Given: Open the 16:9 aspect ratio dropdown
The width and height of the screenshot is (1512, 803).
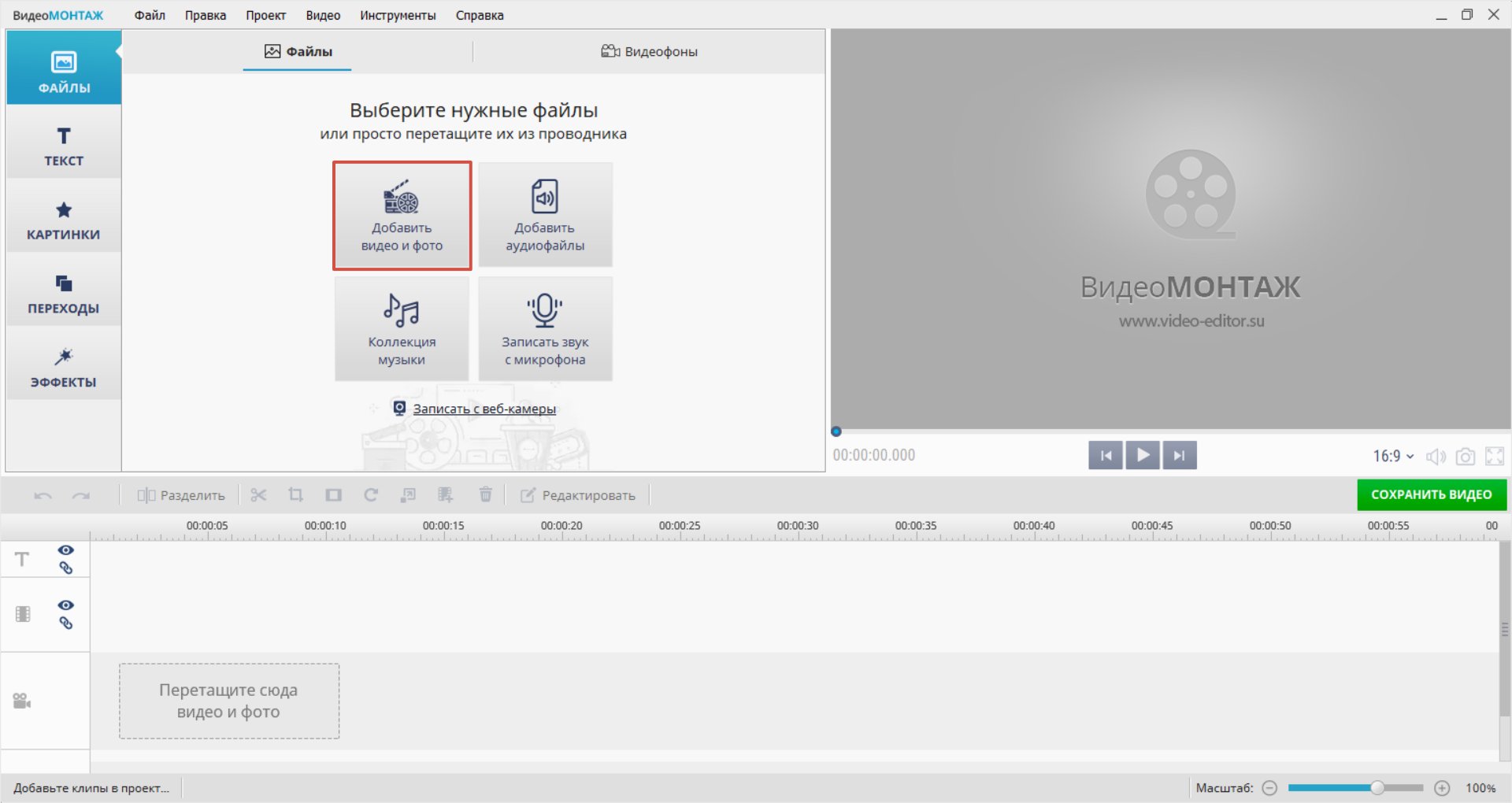Looking at the screenshot, I should pyautogui.click(x=1392, y=457).
